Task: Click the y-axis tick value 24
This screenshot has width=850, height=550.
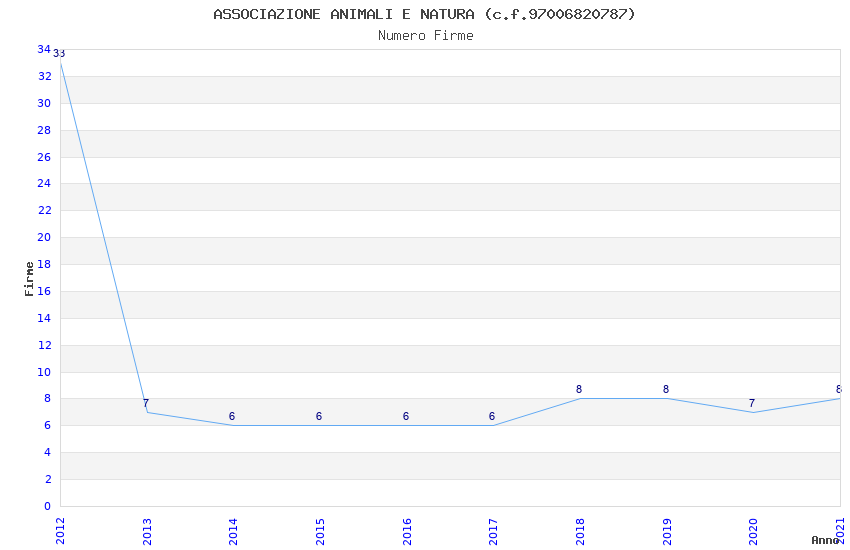Action: [44, 183]
